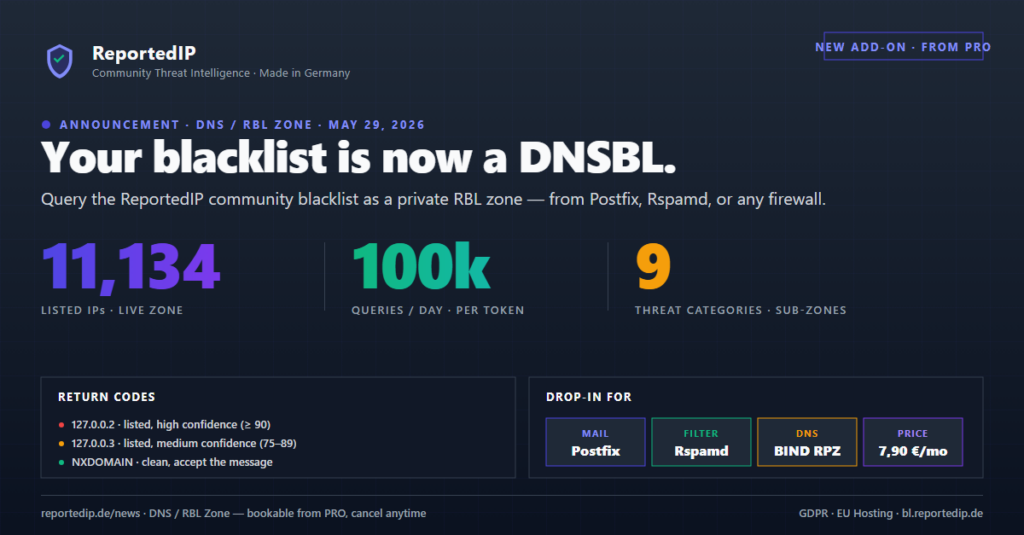This screenshot has height=535, width=1024.
Task: Select the Postfix MAIL card
Action: tap(596, 442)
